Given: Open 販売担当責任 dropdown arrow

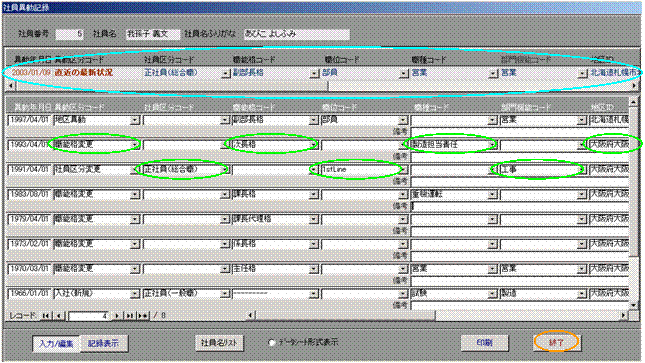Looking at the screenshot, I should click(x=492, y=145).
